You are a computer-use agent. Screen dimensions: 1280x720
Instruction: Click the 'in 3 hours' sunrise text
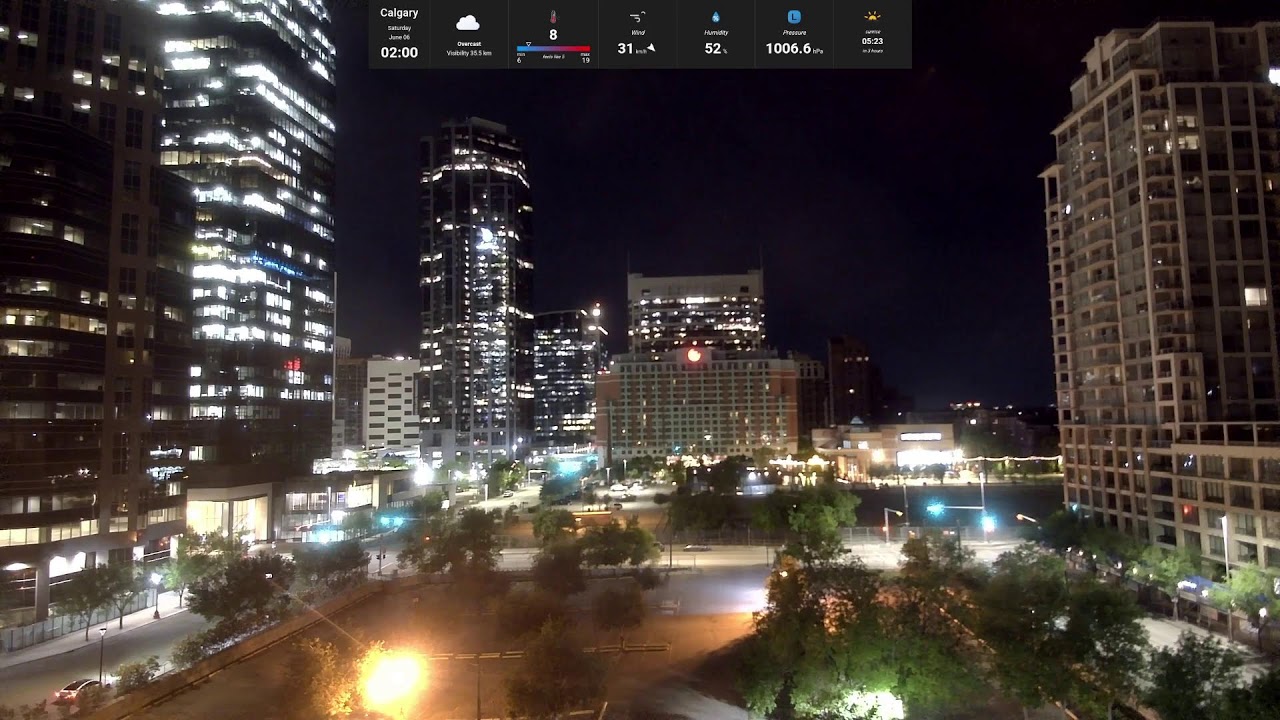pyautogui.click(x=872, y=50)
